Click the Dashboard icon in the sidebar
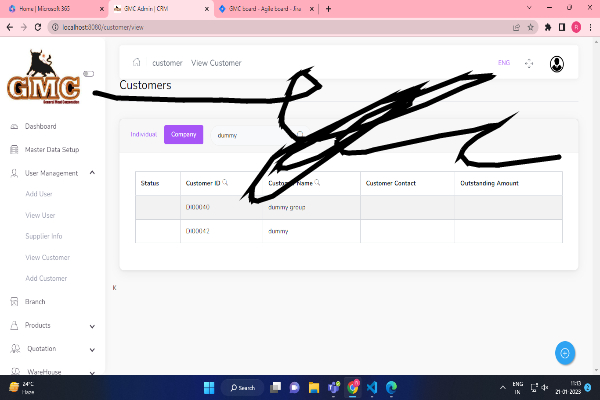600x400 pixels. click(x=13, y=127)
